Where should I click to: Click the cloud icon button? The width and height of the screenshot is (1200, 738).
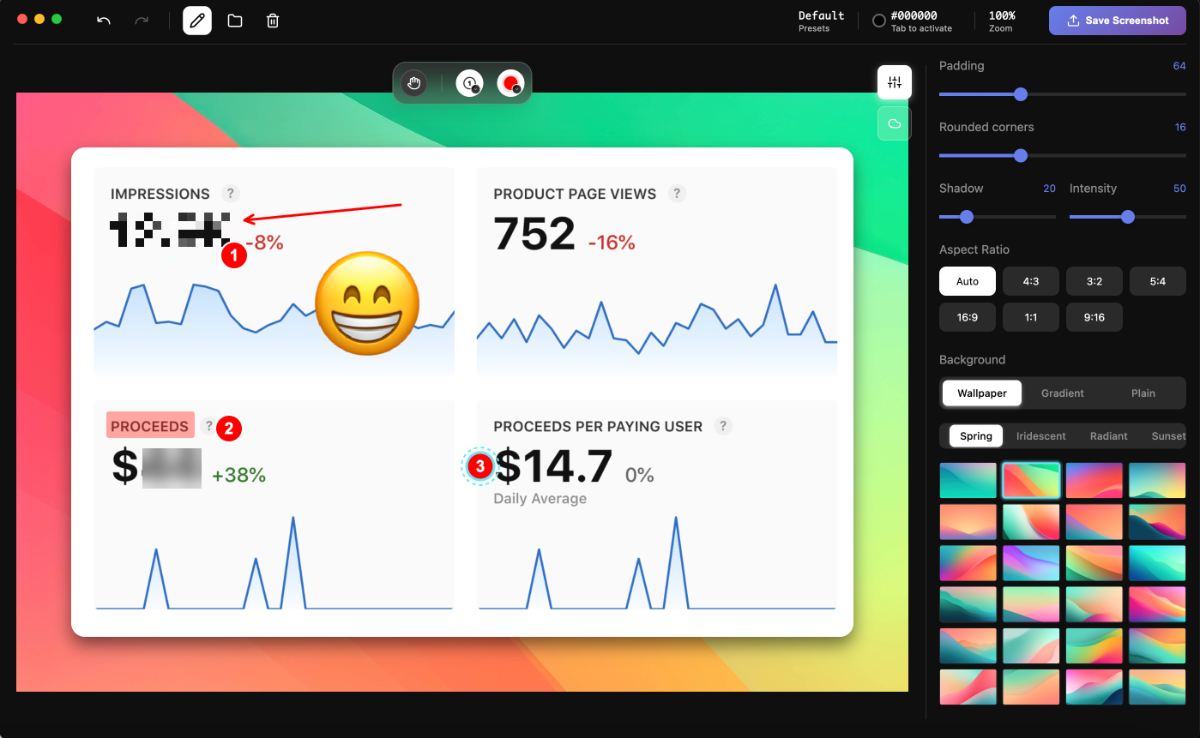pos(894,124)
